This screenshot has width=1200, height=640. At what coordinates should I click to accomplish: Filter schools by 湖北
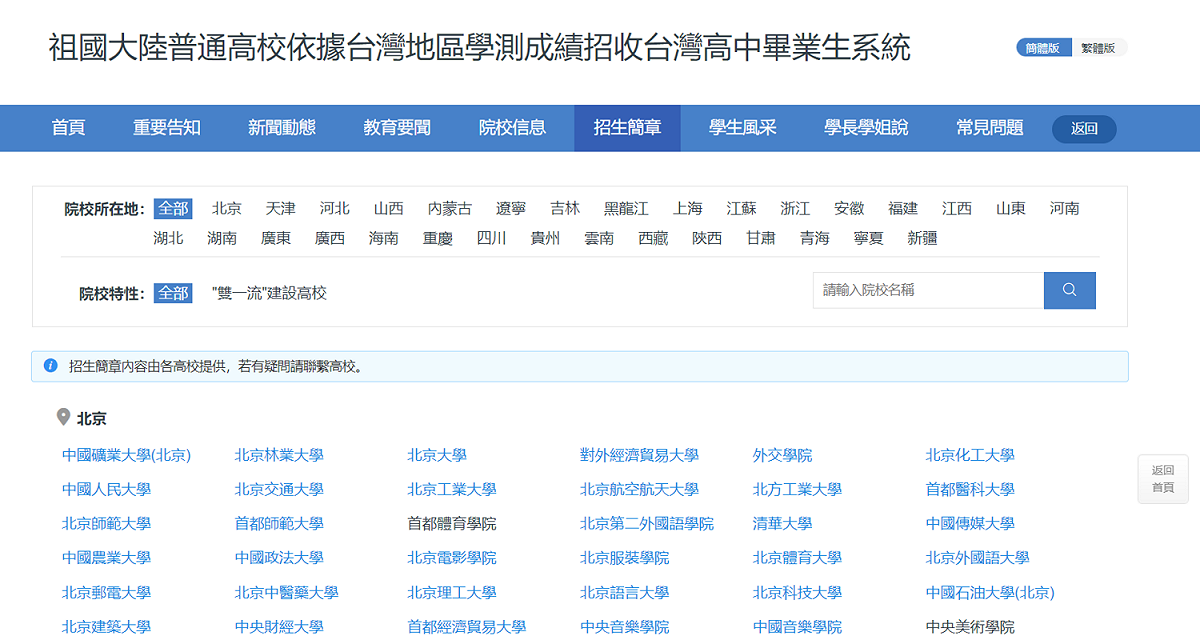[169, 238]
